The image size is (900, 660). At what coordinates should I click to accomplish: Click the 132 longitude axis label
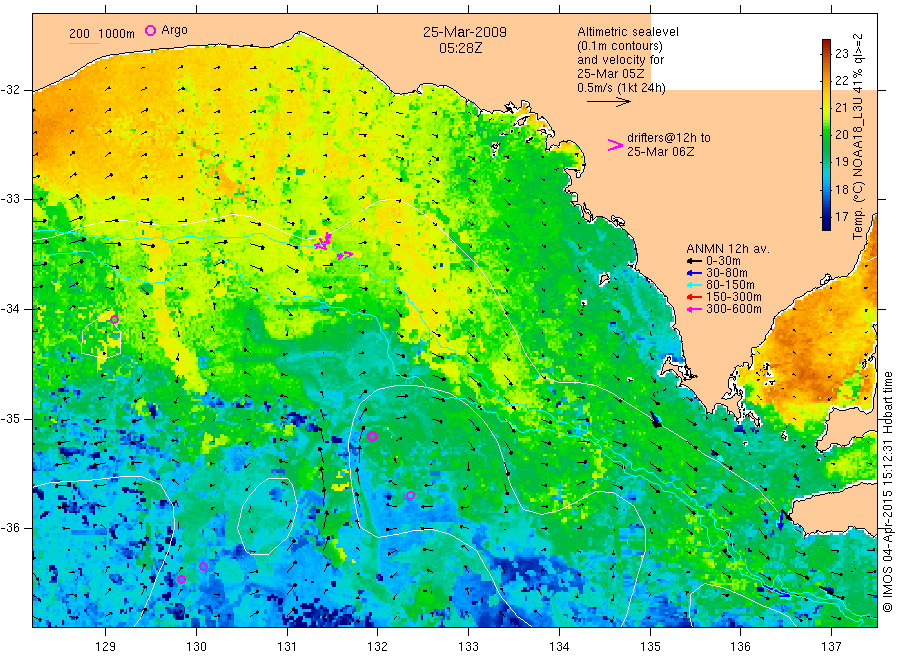378,647
